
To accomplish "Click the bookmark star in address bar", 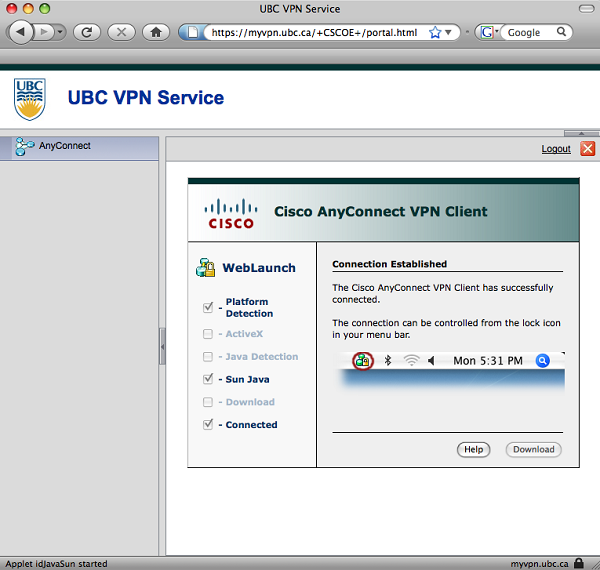I will click(435, 32).
